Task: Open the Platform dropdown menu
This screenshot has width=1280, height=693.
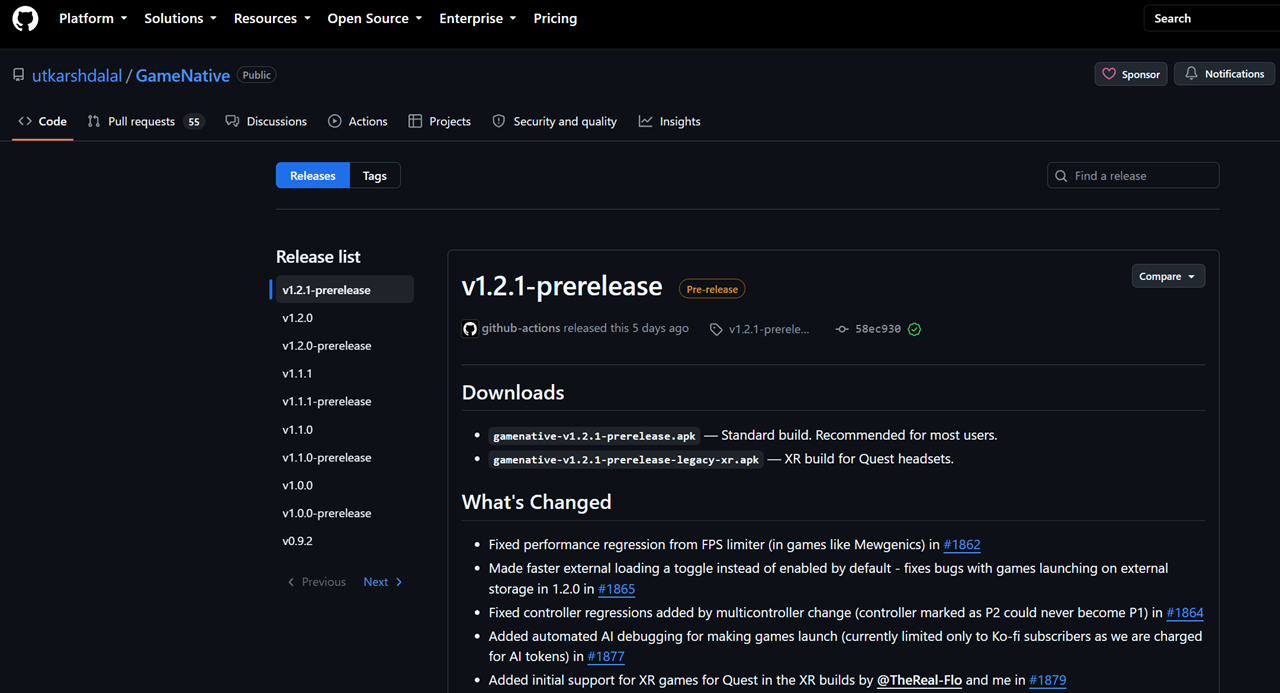Action: pyautogui.click(x=93, y=18)
